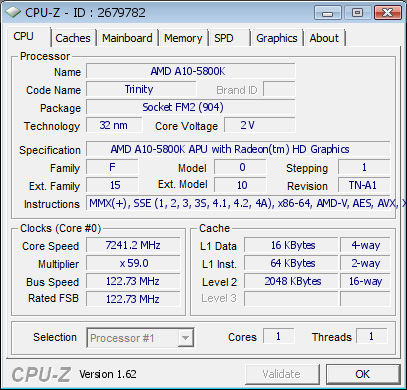Click the Validate button

pos(282,374)
